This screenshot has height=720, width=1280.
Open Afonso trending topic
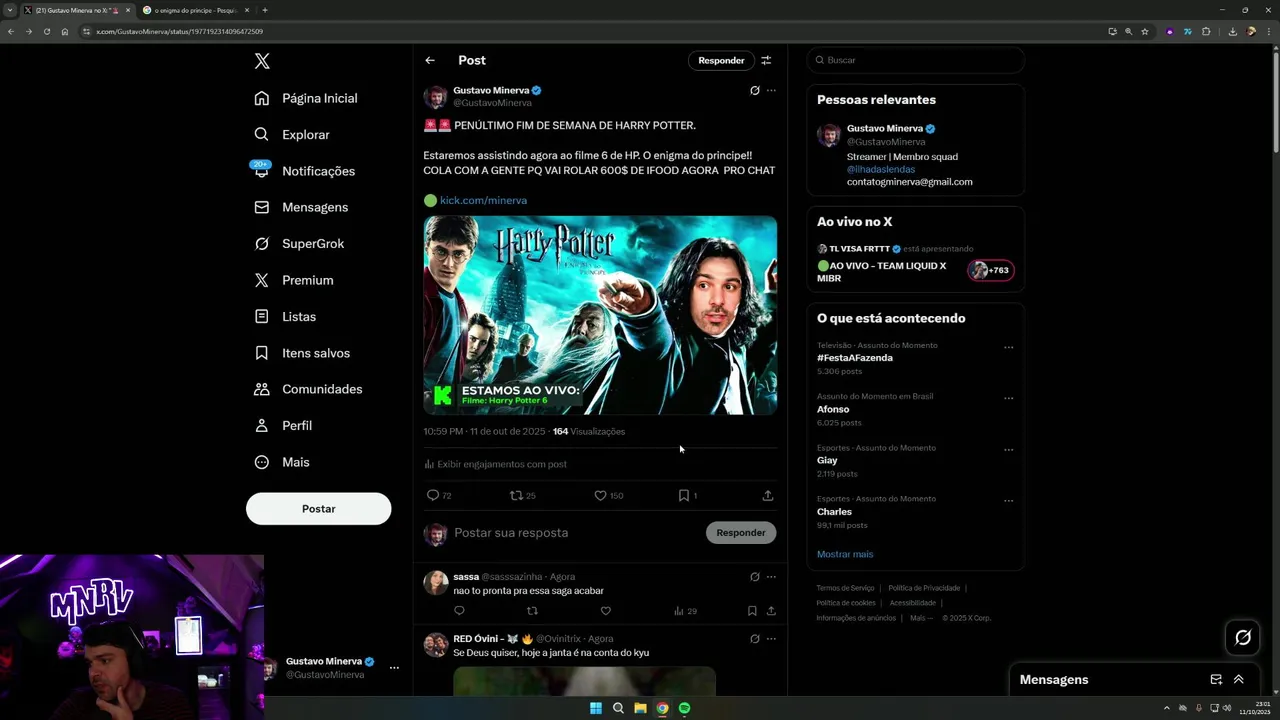[x=833, y=409]
